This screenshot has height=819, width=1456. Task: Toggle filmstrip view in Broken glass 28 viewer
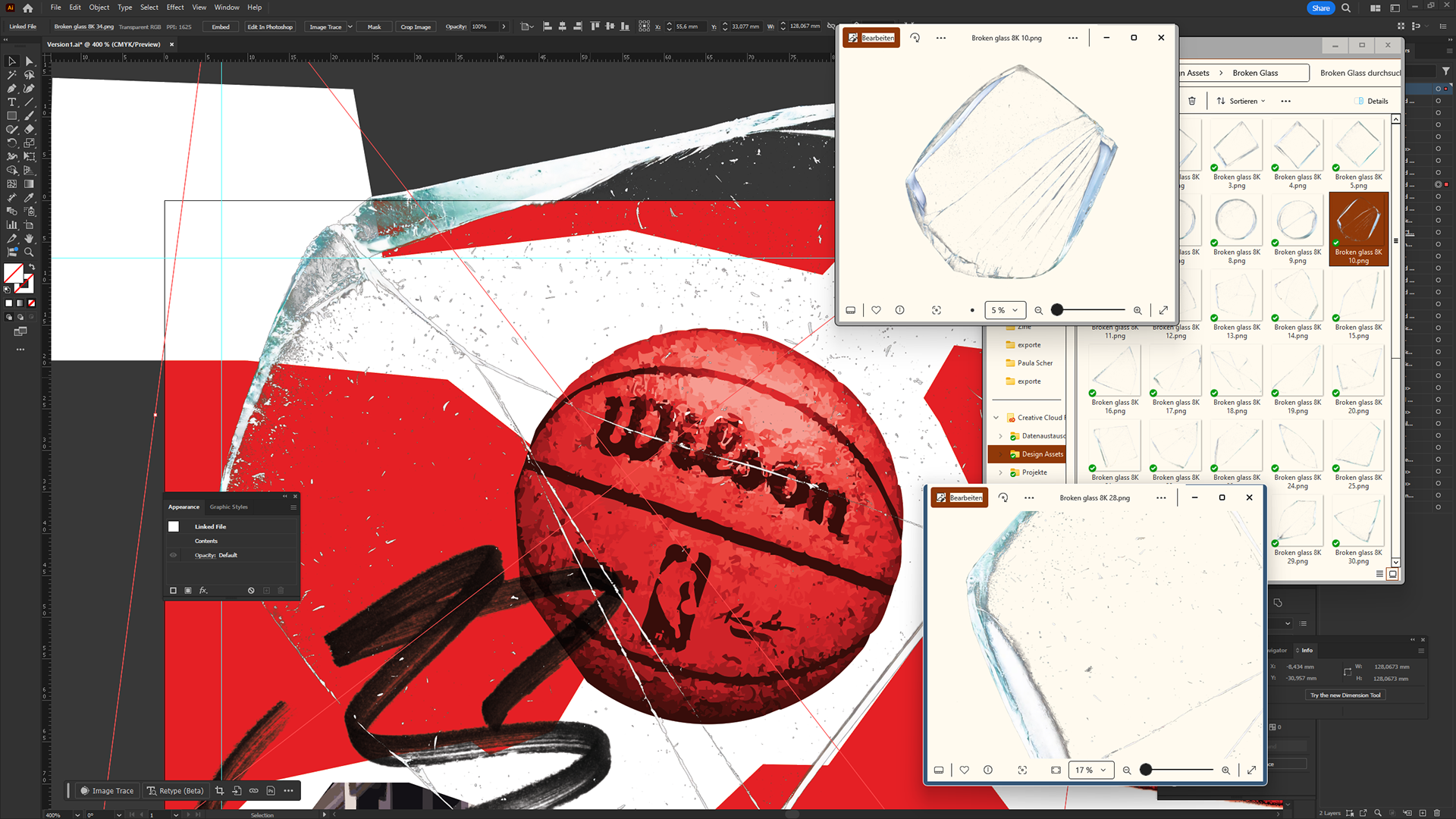click(939, 770)
